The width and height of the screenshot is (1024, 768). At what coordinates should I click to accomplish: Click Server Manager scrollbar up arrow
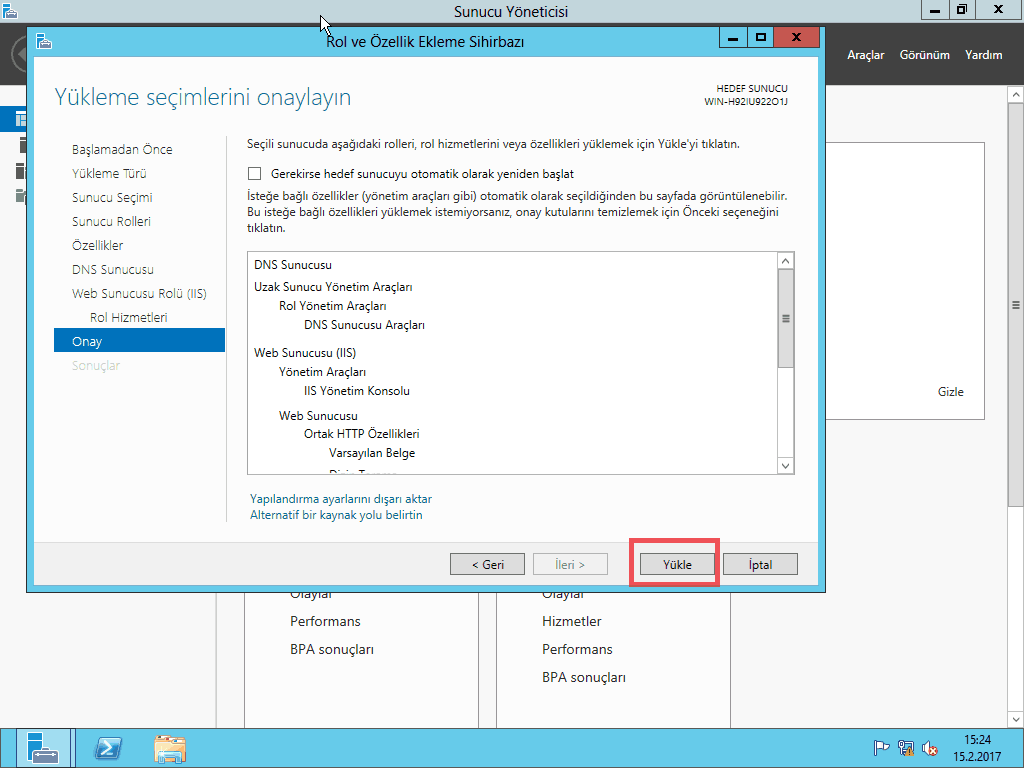pyautogui.click(x=1016, y=94)
